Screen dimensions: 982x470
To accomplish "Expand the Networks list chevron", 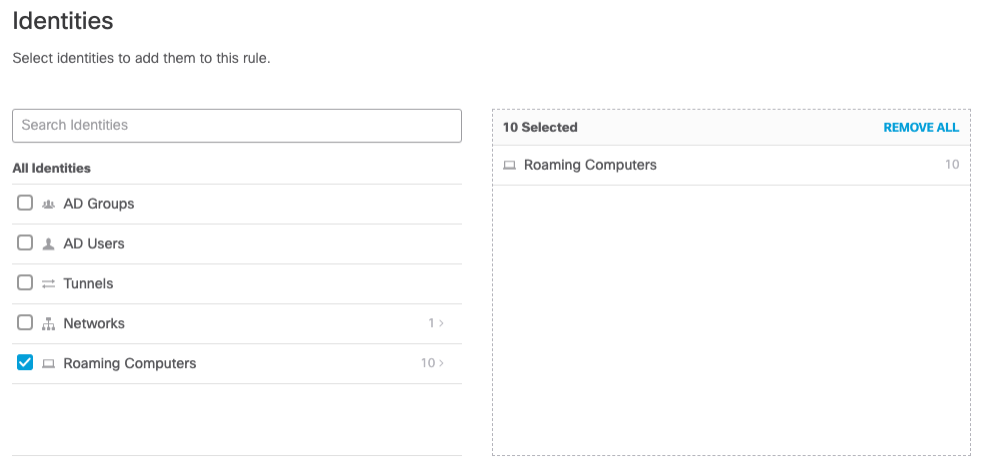I will click(x=442, y=323).
